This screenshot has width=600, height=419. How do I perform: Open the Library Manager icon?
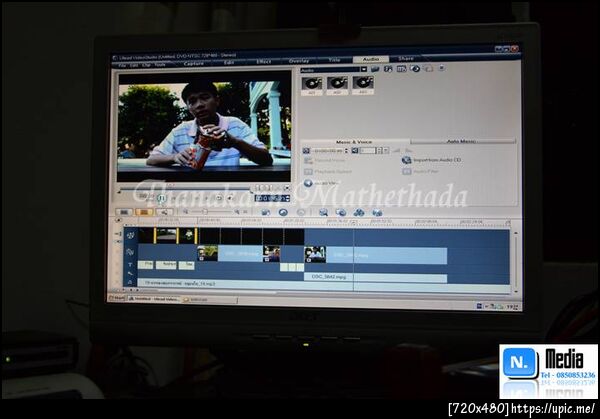(x=401, y=69)
